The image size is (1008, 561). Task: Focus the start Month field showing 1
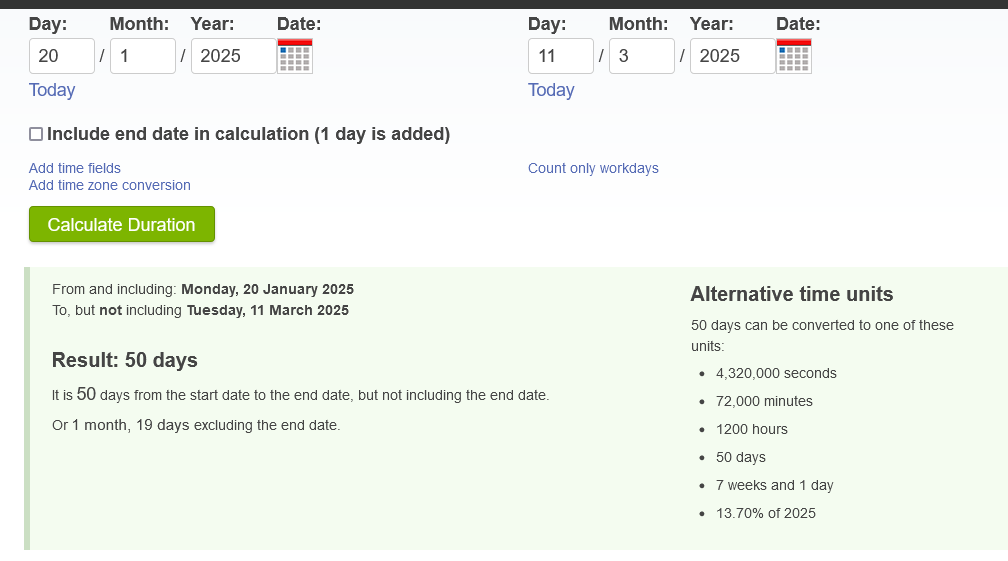[142, 56]
